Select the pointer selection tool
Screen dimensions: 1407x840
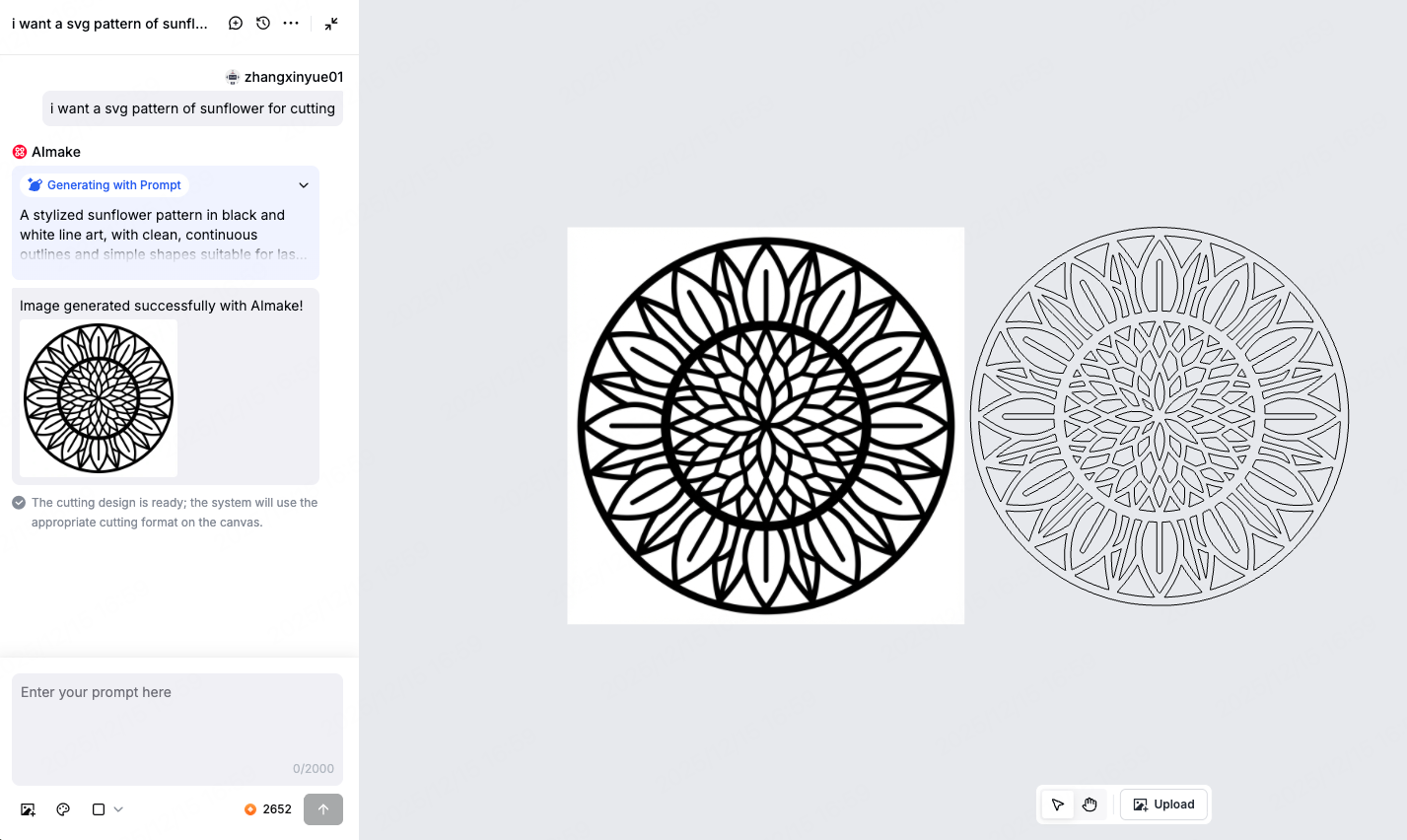[x=1058, y=805]
